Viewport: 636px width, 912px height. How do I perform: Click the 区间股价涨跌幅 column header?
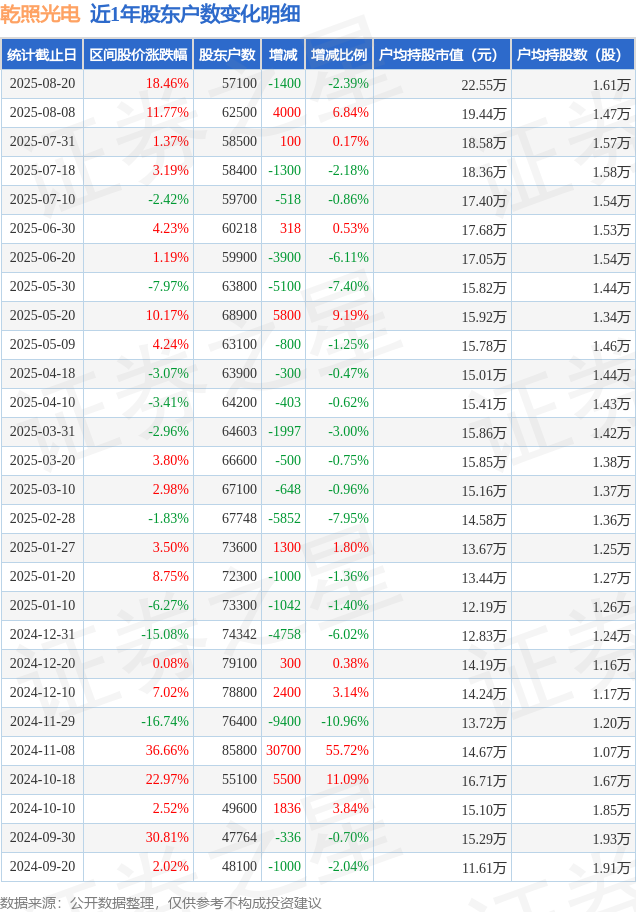tap(138, 55)
